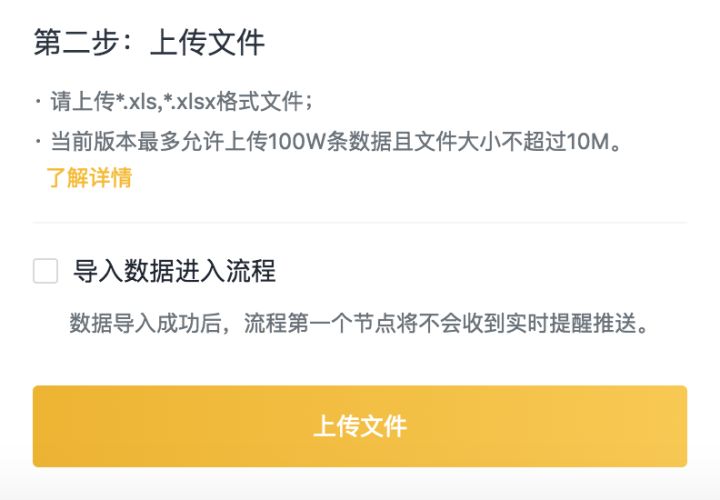Screen dimensions: 720x500
Task: Open the 了解详情 link
Action: click(x=89, y=178)
